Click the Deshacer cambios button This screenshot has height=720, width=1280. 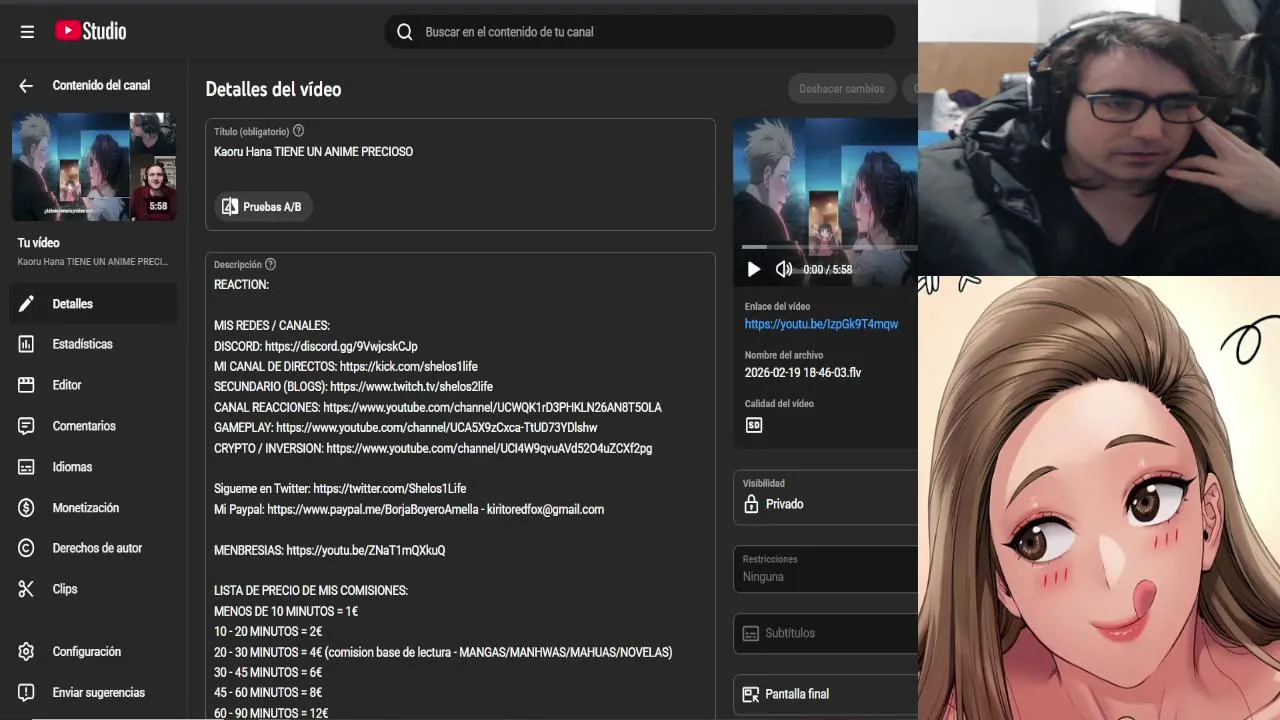842,89
